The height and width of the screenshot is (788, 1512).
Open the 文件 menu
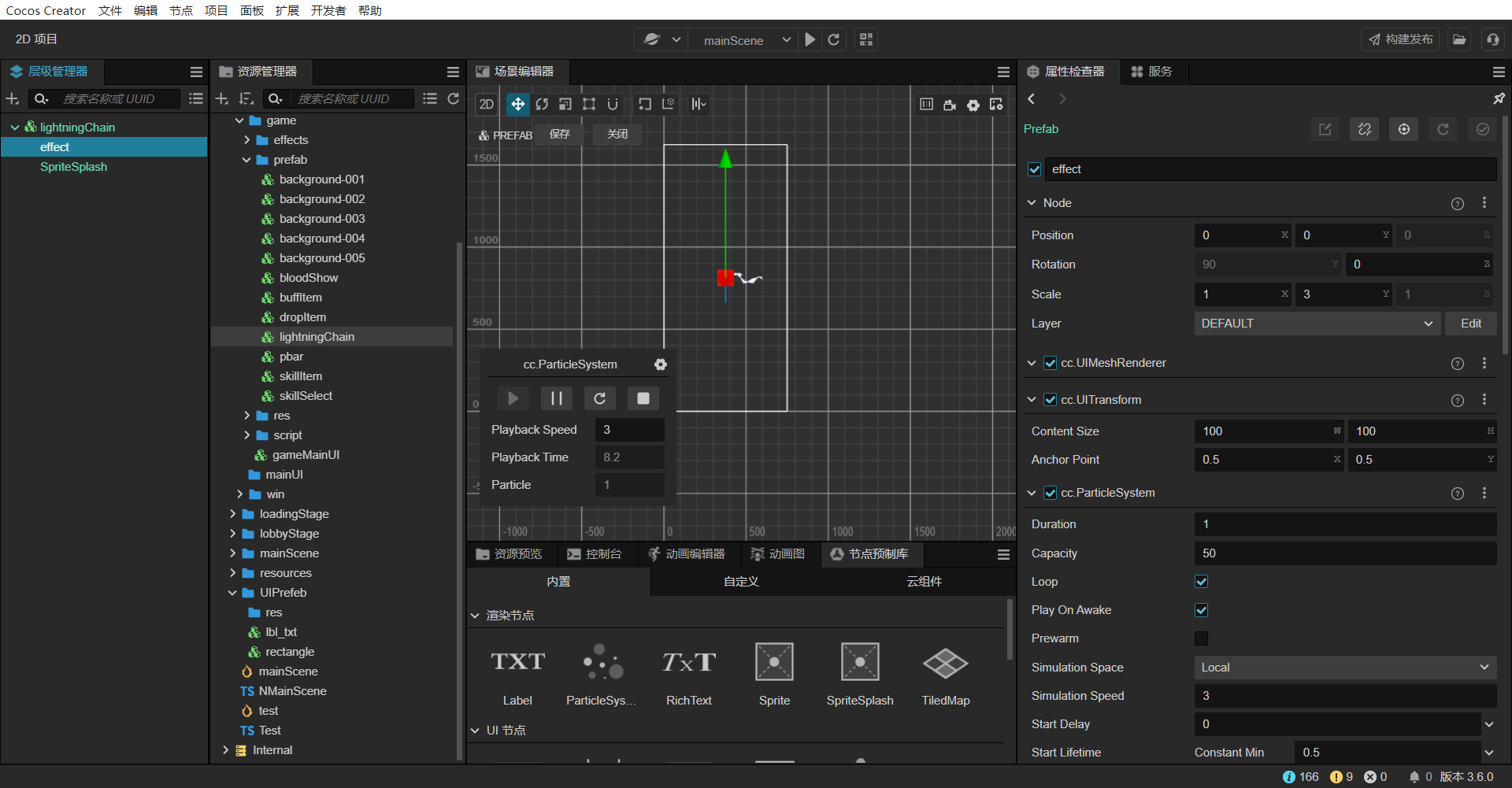coord(110,10)
